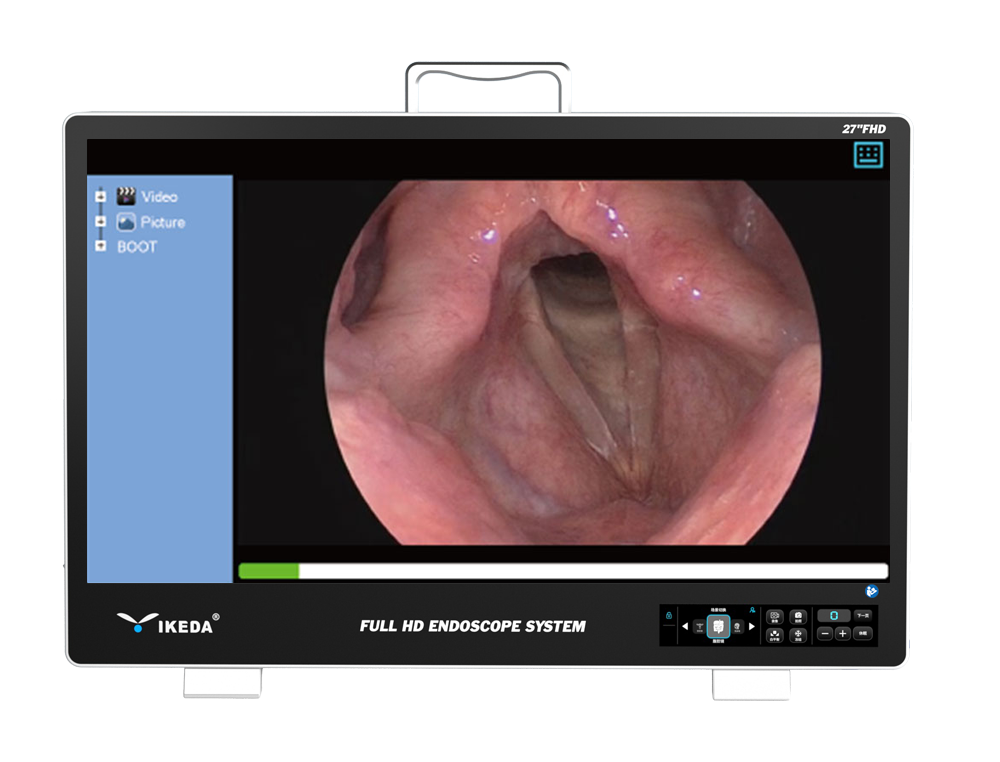Expand the Picture tree node
The height and width of the screenshot is (762, 1000).
(x=100, y=221)
